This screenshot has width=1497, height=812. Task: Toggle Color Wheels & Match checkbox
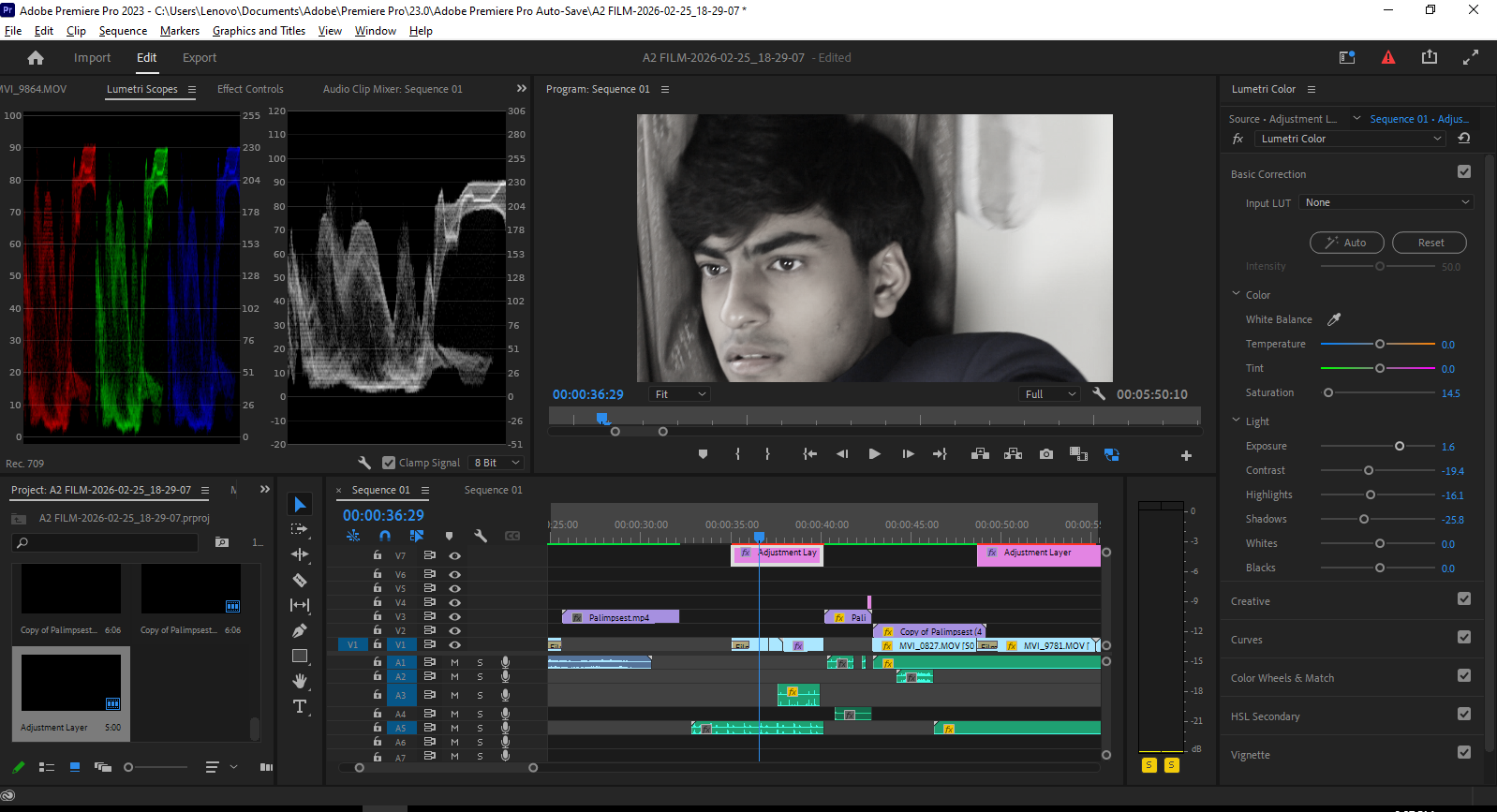1464,676
